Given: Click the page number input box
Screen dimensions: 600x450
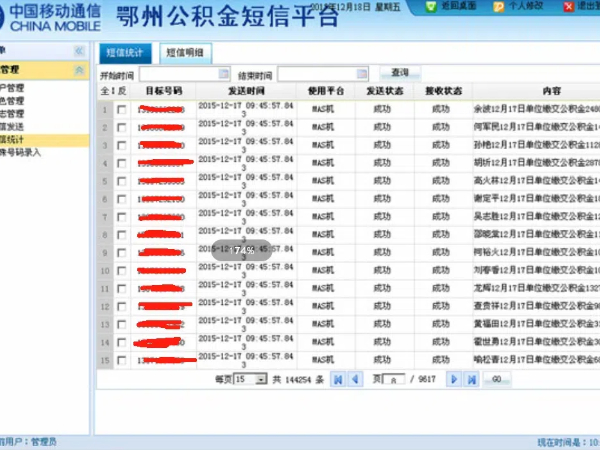Looking at the screenshot, I should tap(393, 380).
